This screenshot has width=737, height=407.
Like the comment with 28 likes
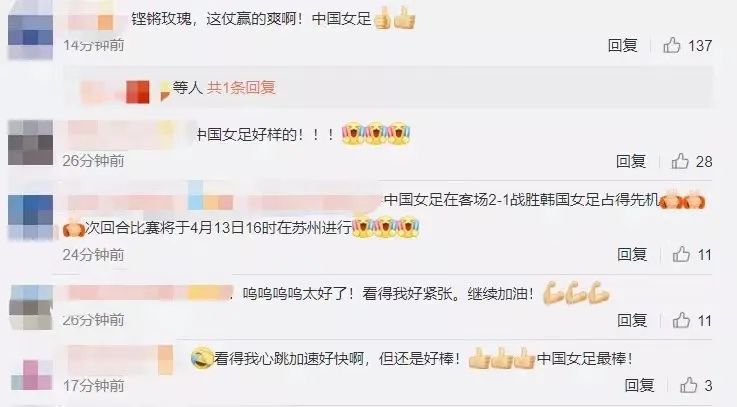coord(680,161)
